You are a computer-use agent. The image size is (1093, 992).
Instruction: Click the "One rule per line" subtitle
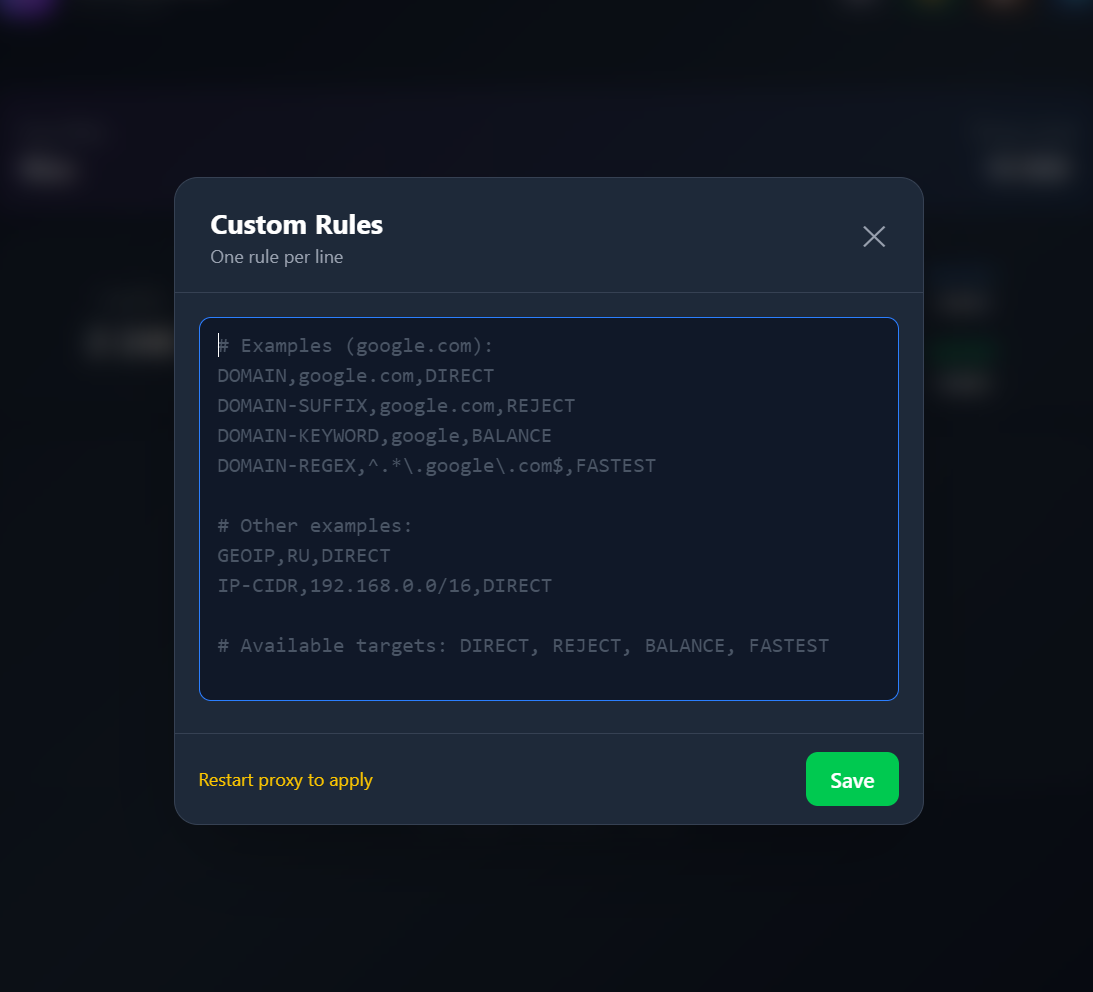click(x=276, y=257)
